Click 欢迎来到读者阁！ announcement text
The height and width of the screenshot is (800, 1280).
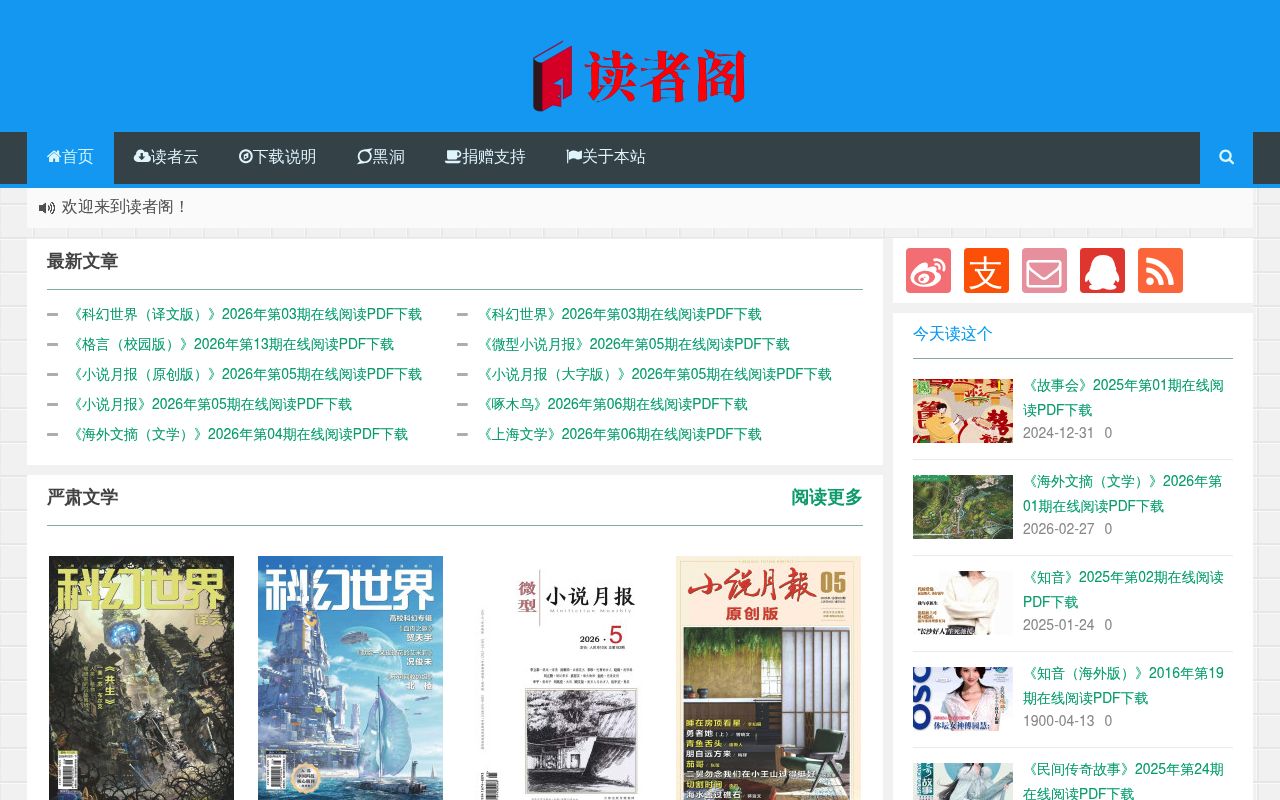click(x=125, y=207)
